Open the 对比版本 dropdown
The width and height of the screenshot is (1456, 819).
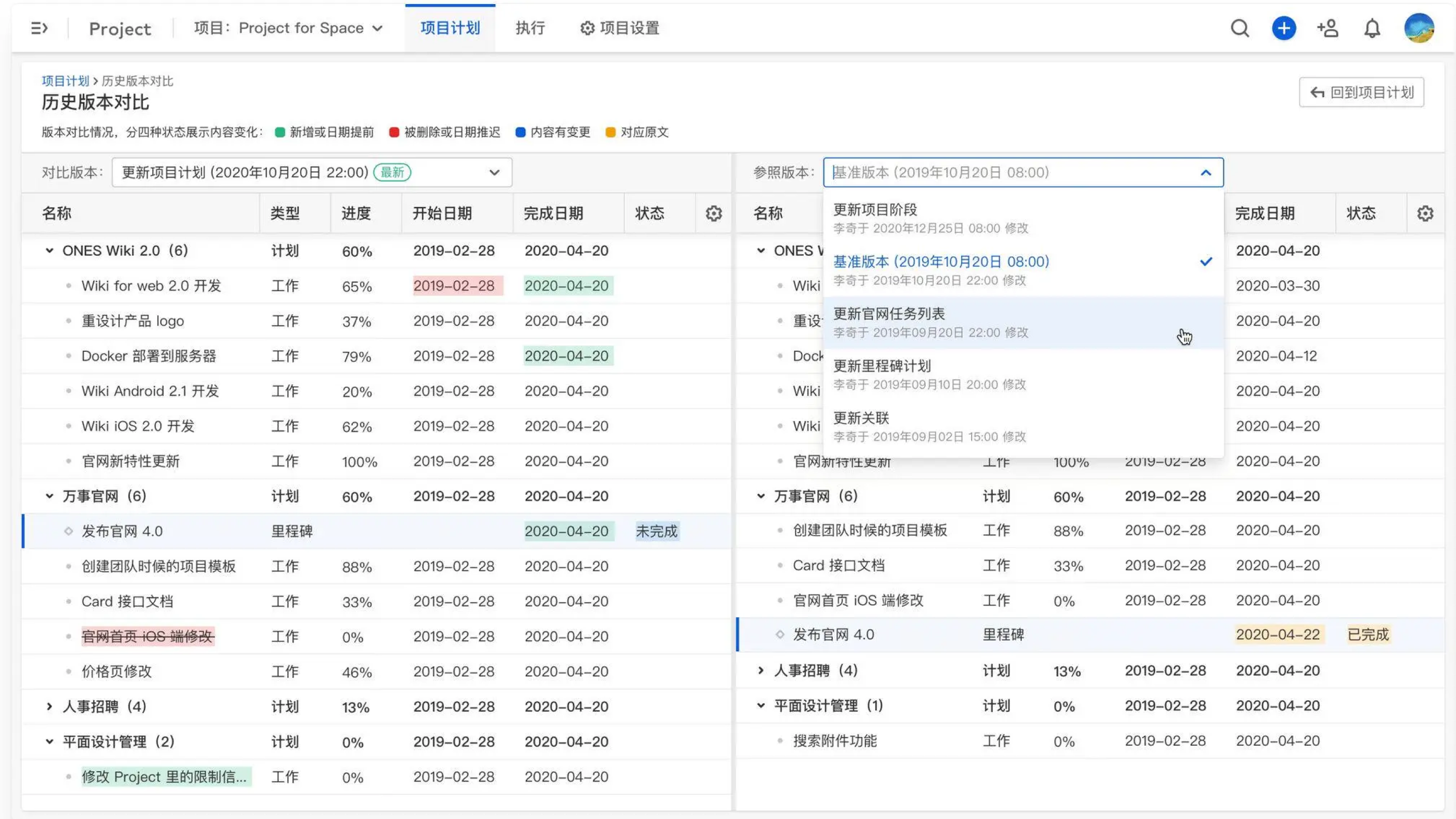(x=312, y=172)
